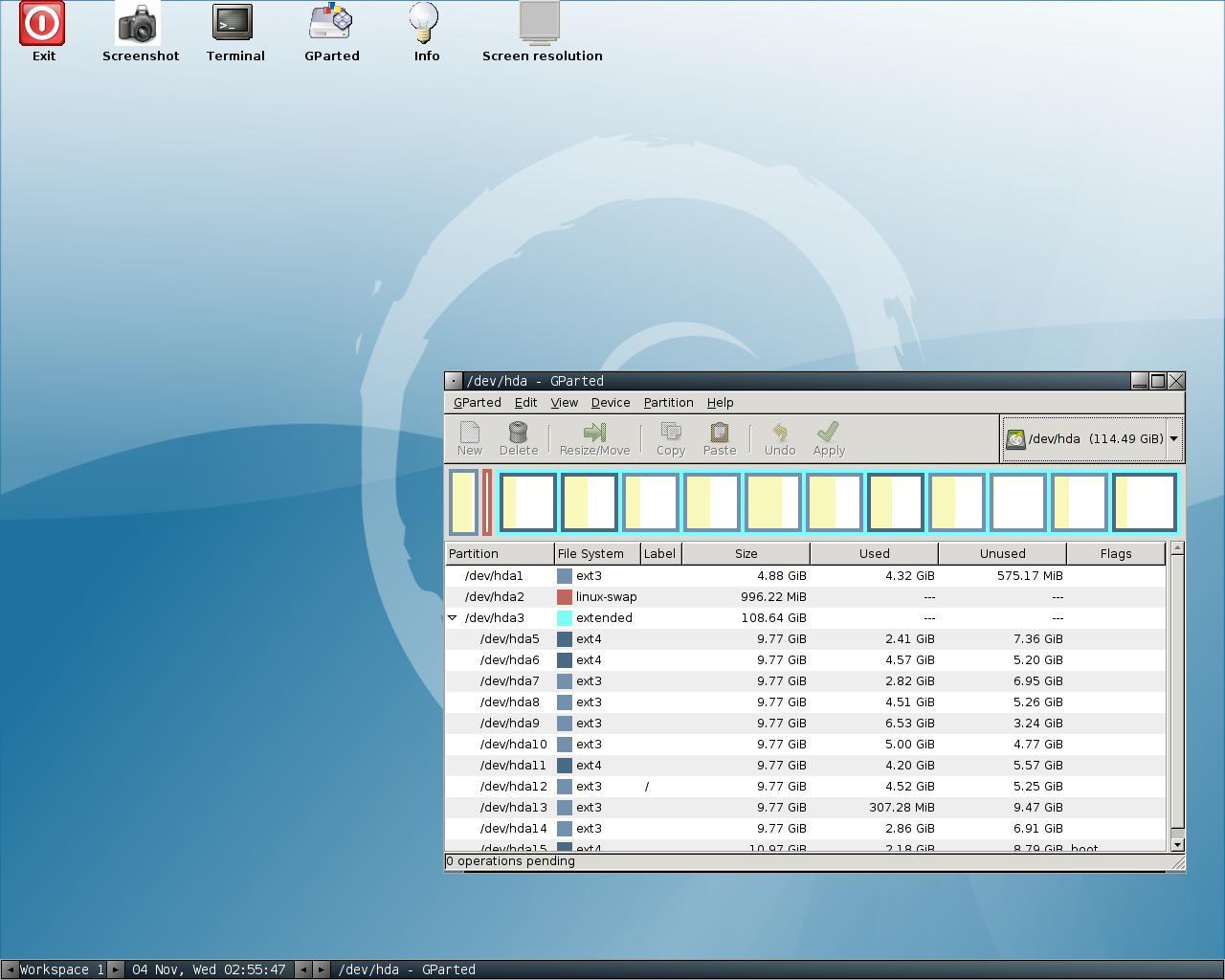Collapse the /dev/hda3 extended partition tree

pyautogui.click(x=453, y=617)
